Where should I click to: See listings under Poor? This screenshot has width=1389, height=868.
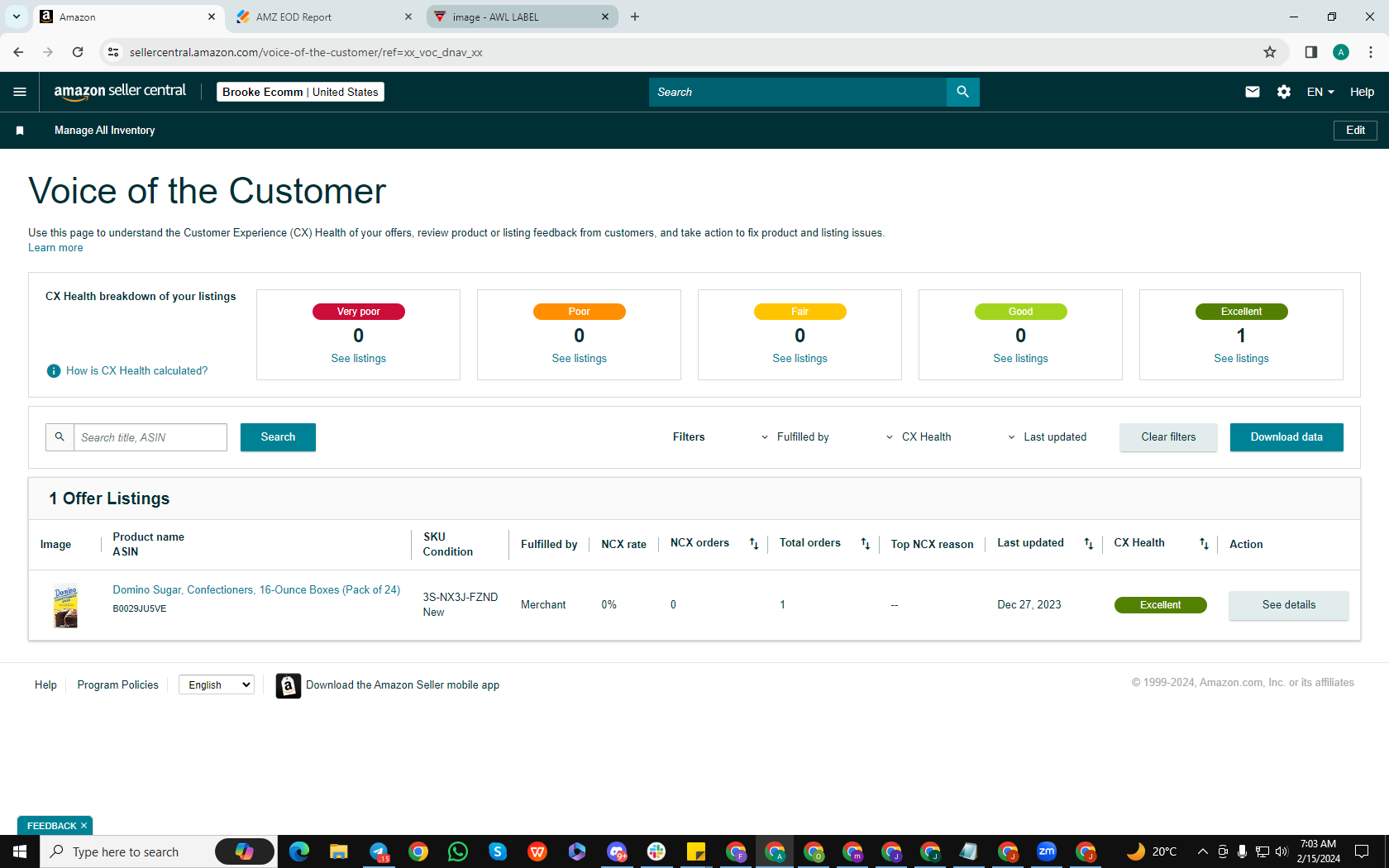point(579,359)
